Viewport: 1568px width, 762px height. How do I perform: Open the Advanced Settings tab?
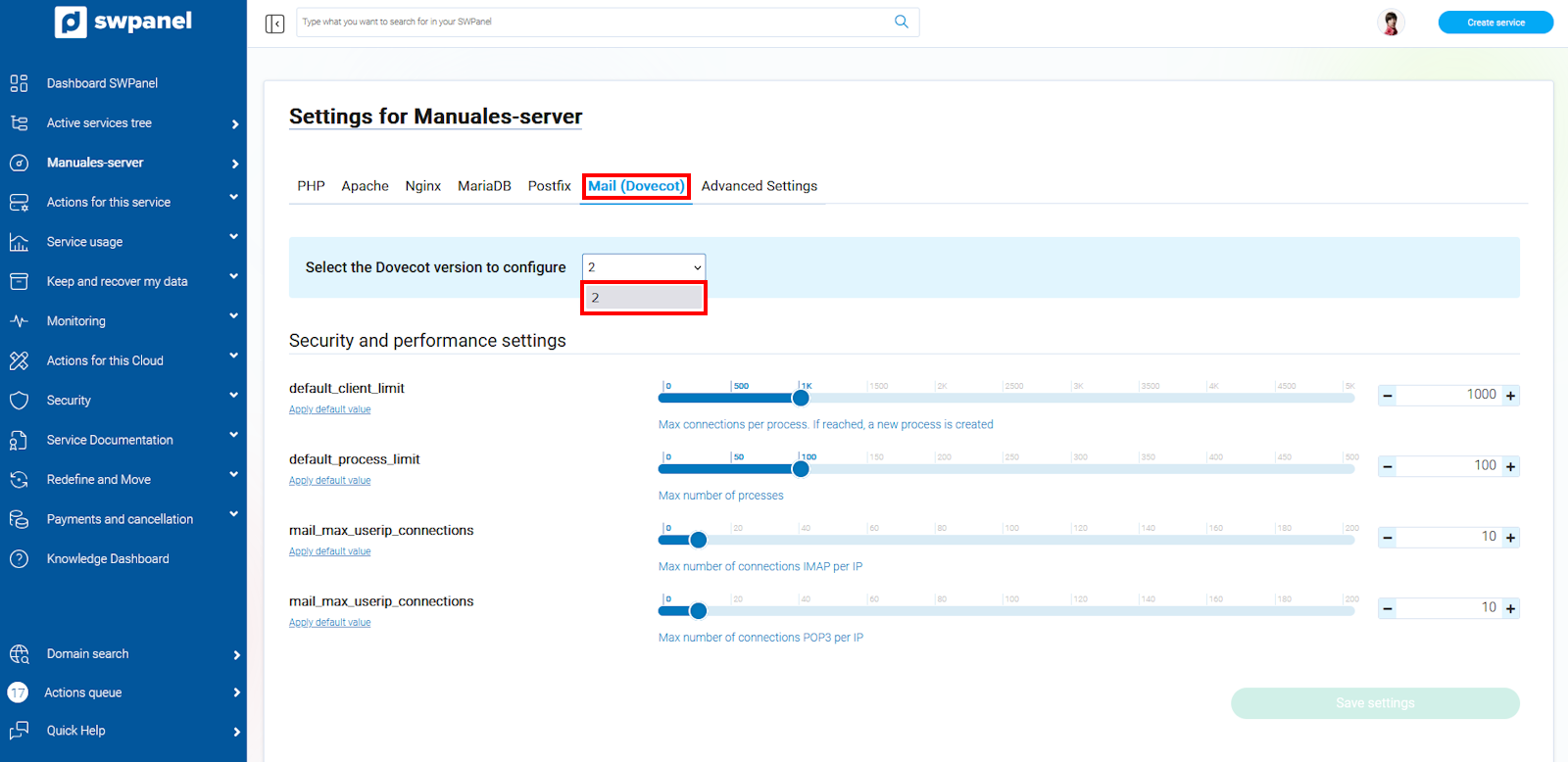[759, 186]
